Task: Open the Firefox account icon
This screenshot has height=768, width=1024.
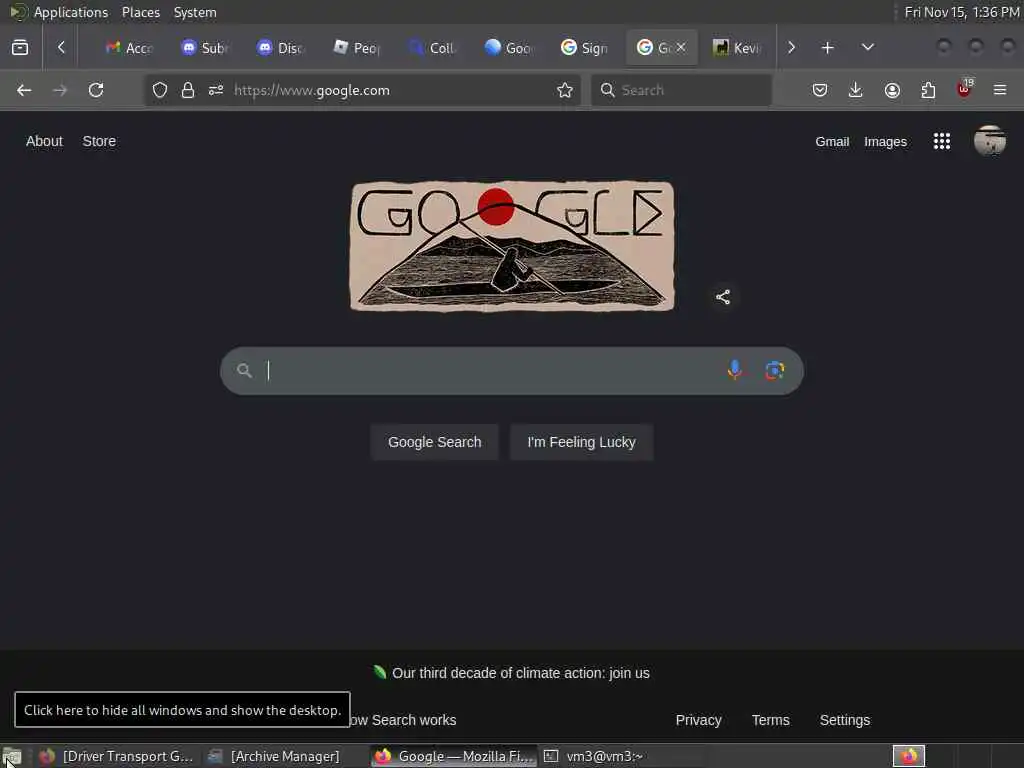Action: (x=892, y=90)
